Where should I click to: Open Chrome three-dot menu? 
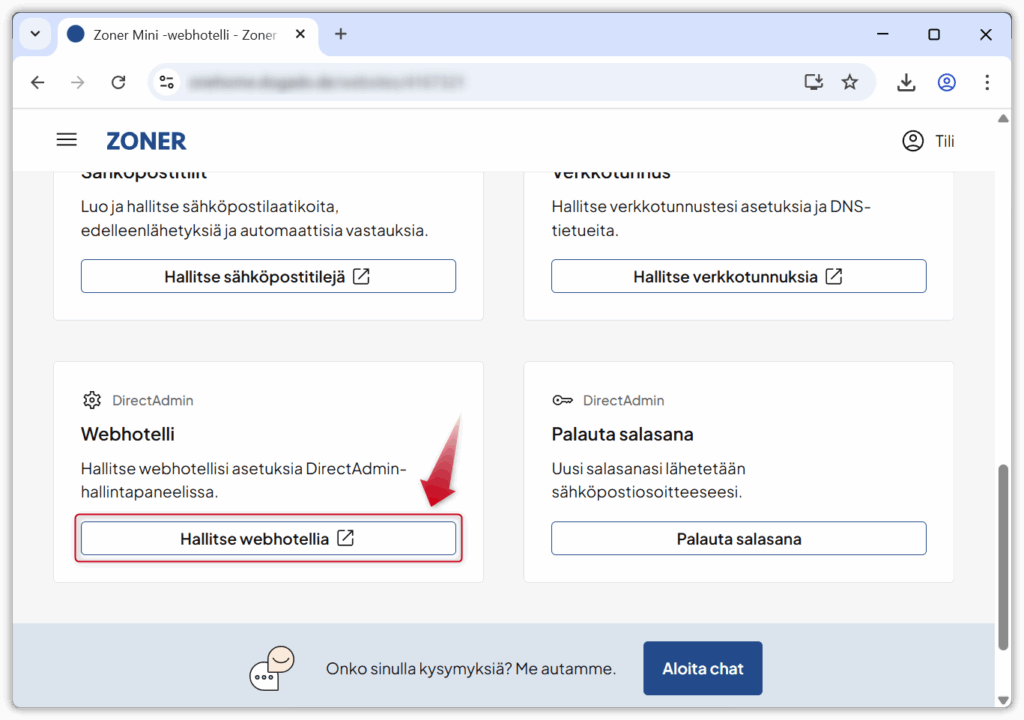[x=987, y=82]
